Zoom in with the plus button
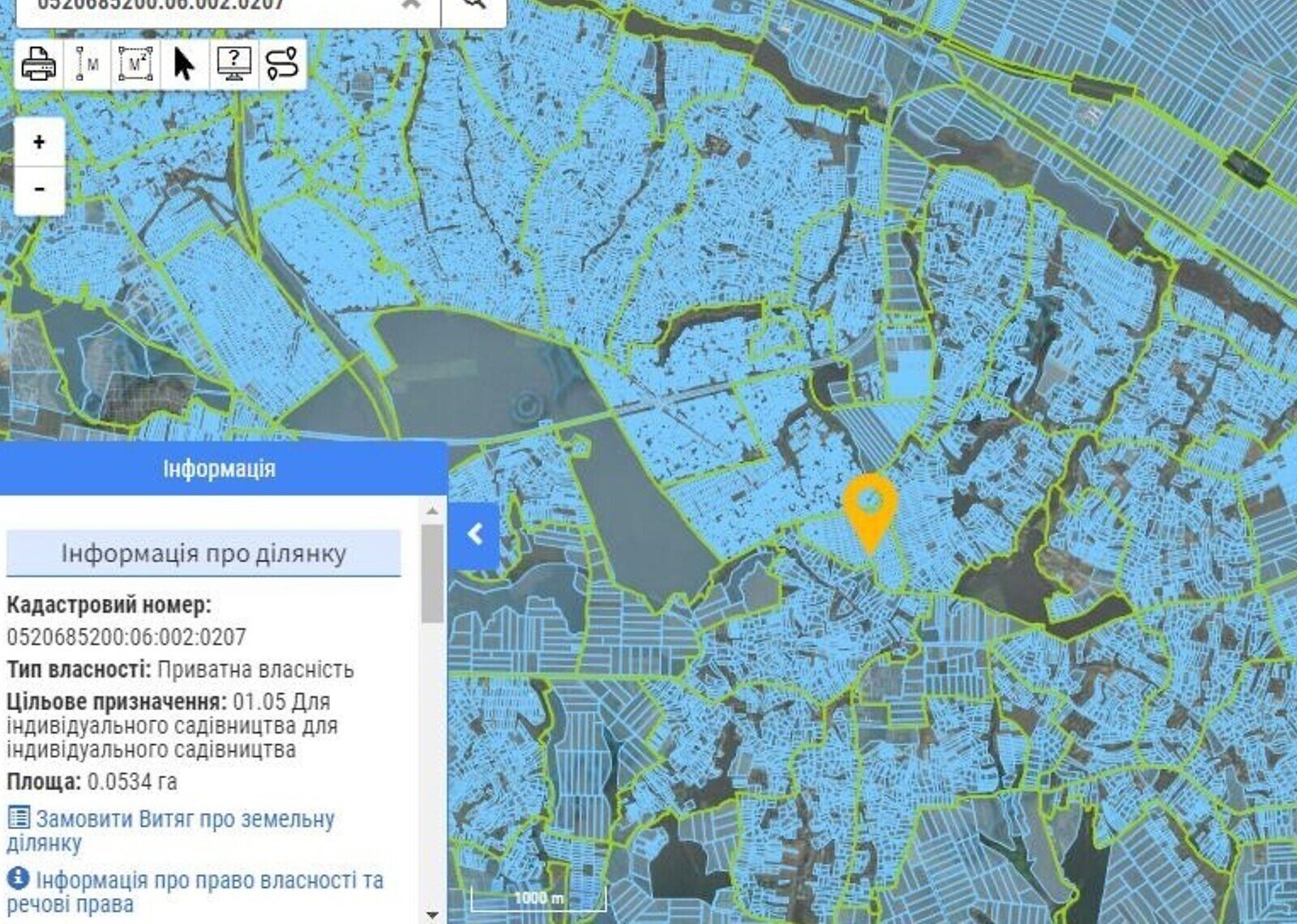Image resolution: width=1297 pixels, height=924 pixels. point(39,143)
